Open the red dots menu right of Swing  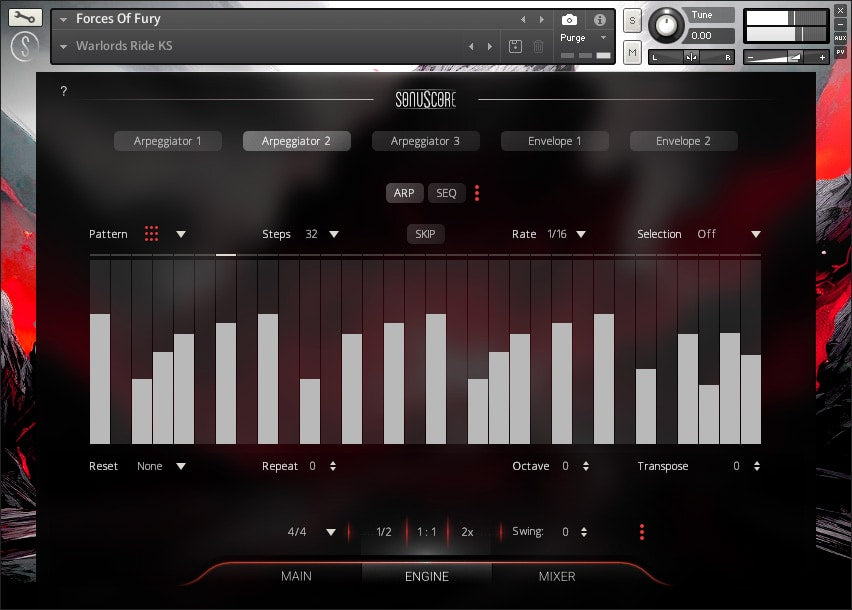click(x=642, y=532)
